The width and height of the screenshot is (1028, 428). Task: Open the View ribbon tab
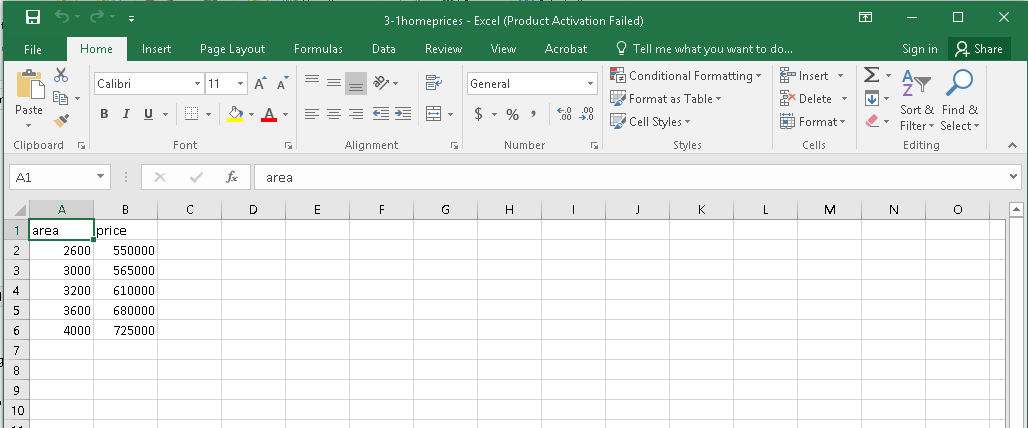tap(503, 49)
